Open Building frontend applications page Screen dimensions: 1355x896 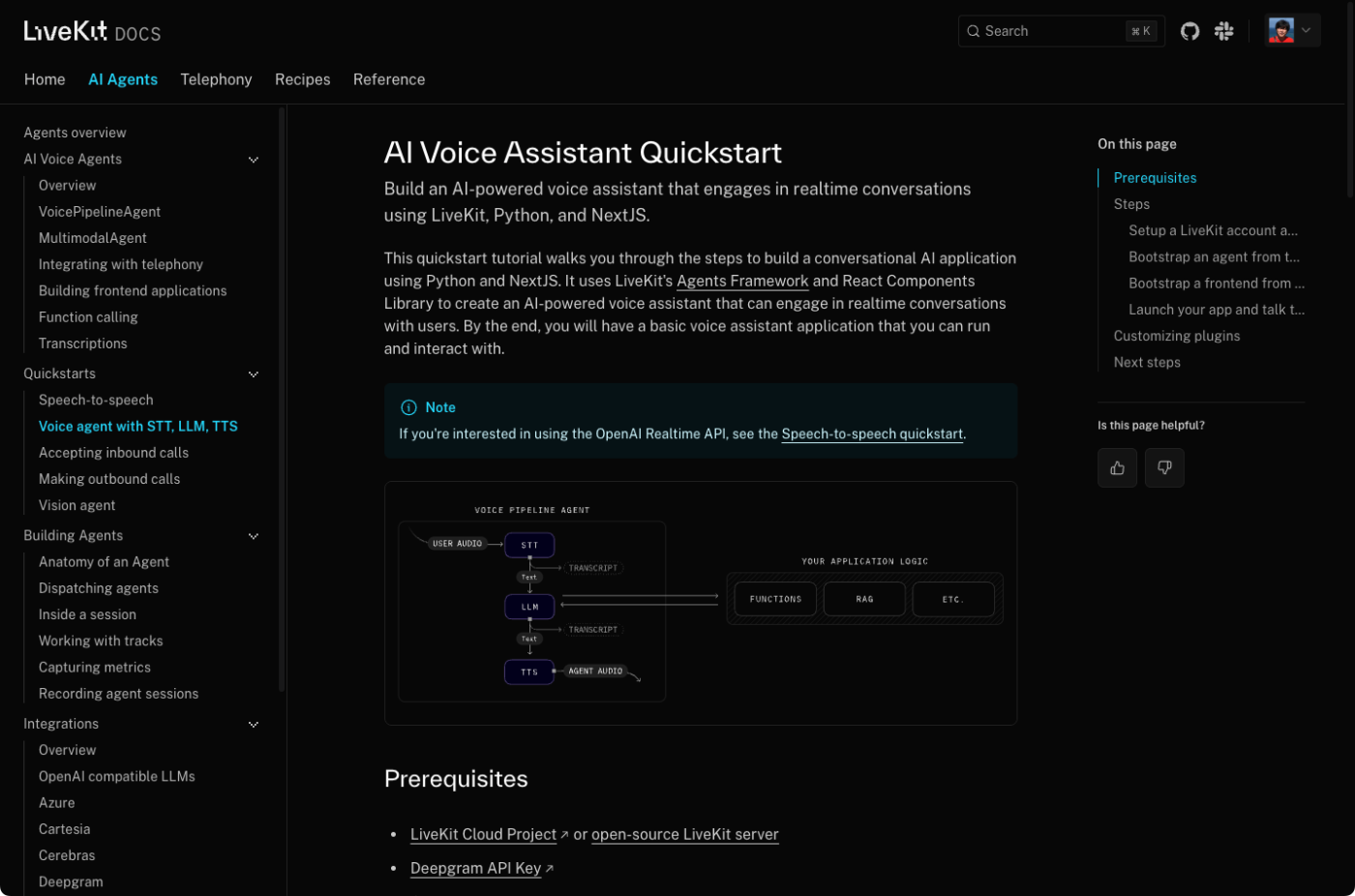133,290
